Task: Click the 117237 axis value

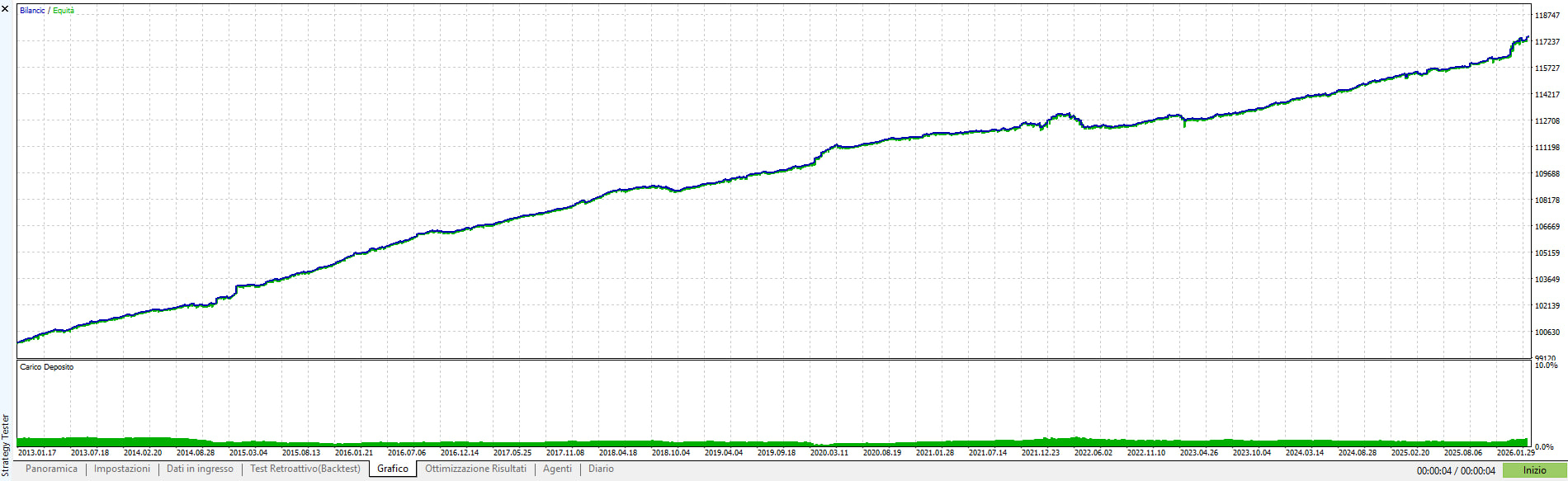Action: [x=1547, y=41]
